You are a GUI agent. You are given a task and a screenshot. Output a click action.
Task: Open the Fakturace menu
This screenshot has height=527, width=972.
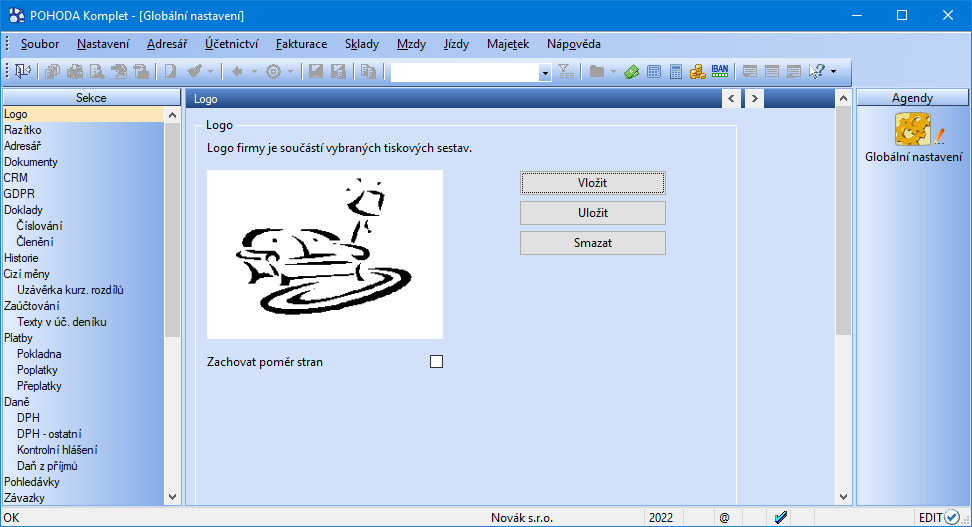(301, 44)
